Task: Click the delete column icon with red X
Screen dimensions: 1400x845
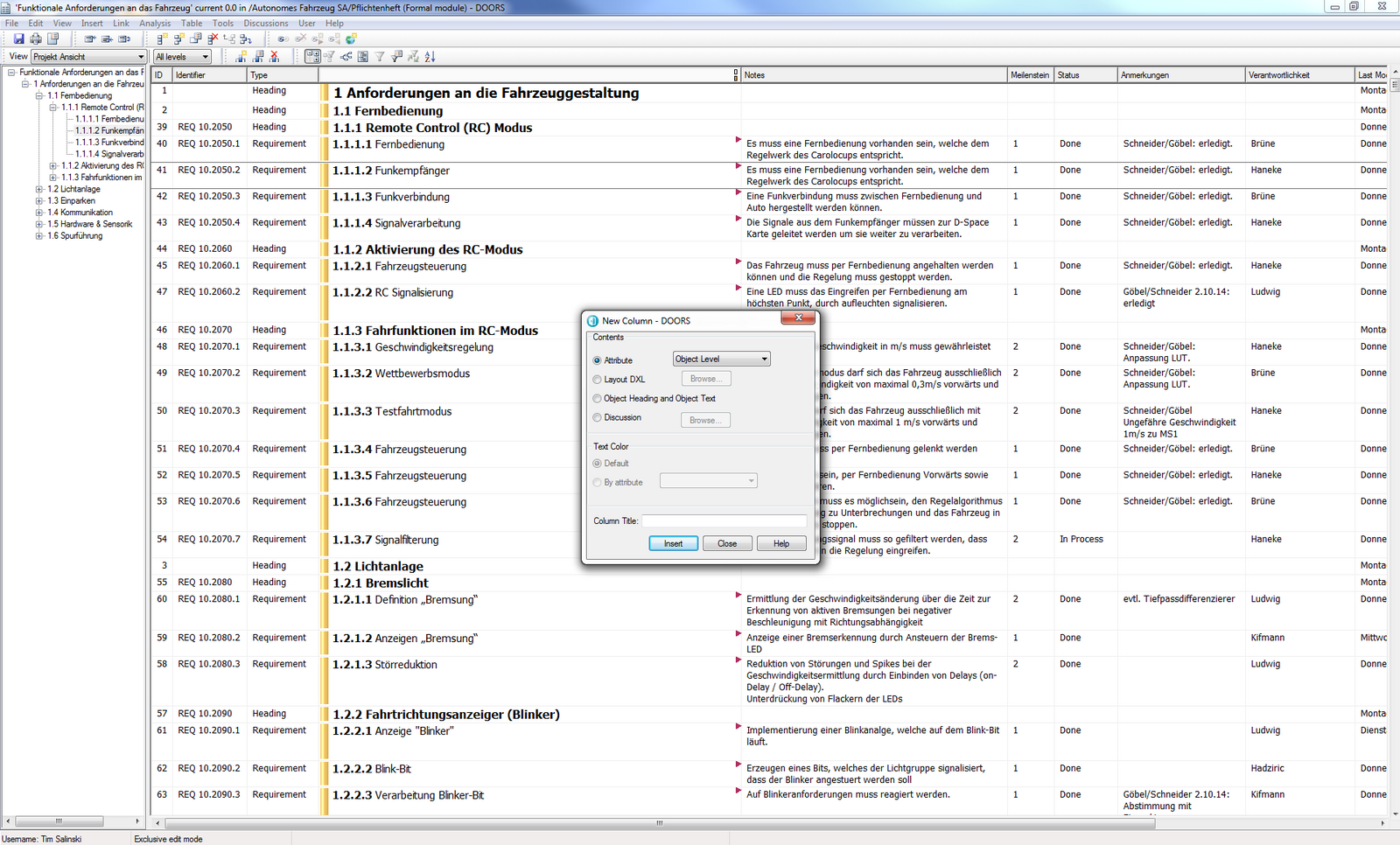Action: tap(275, 57)
